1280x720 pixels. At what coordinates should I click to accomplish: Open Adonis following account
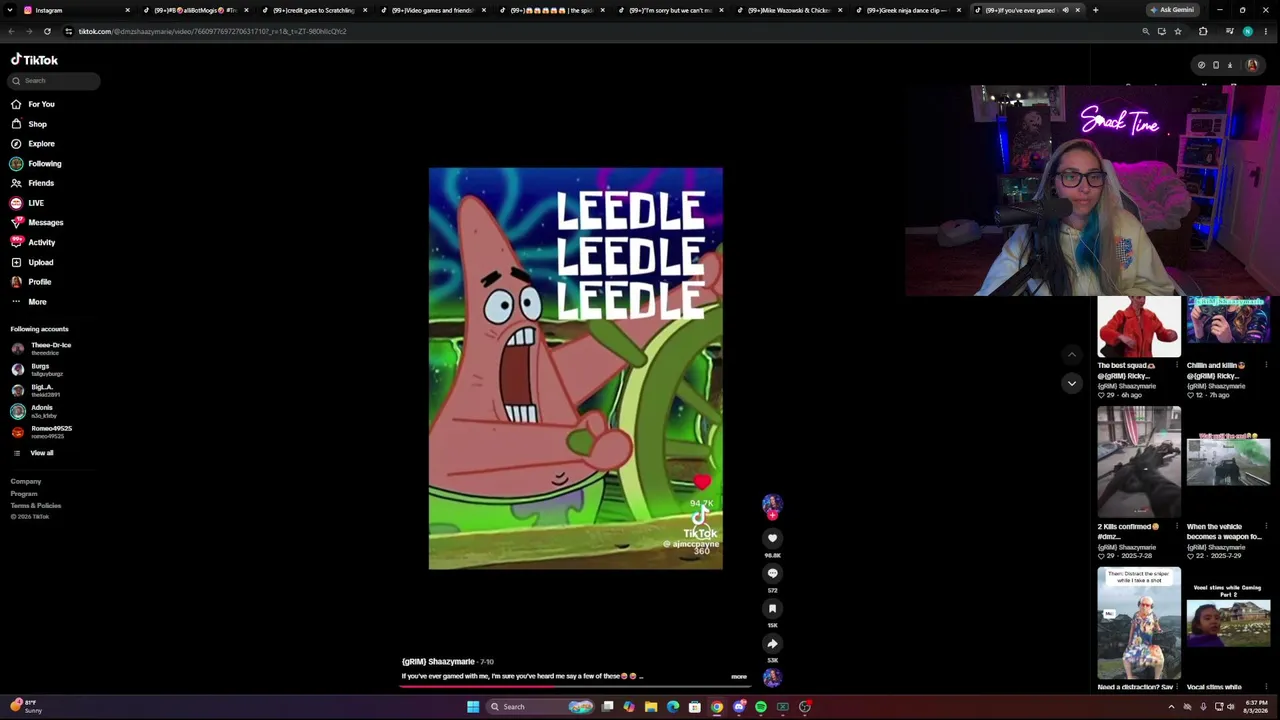[35, 411]
